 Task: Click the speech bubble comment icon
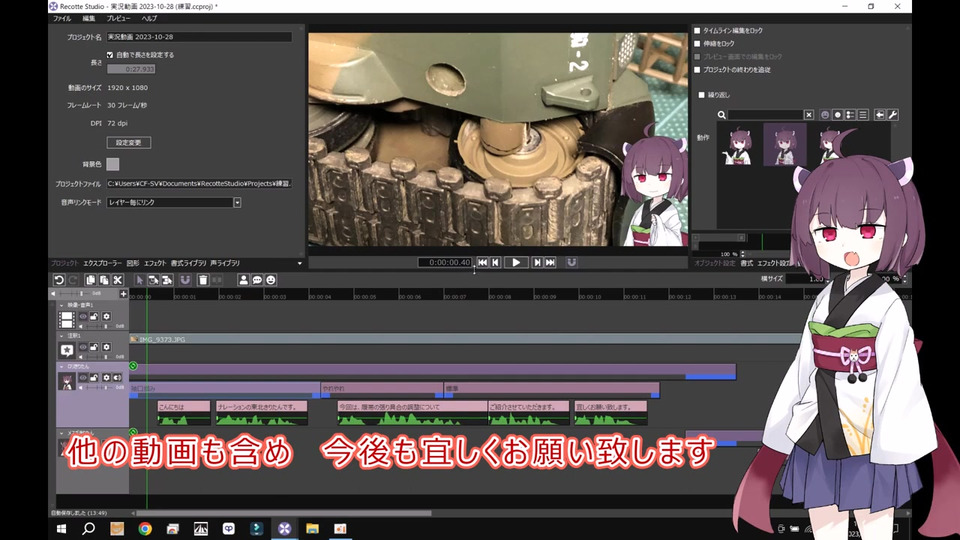coord(257,280)
